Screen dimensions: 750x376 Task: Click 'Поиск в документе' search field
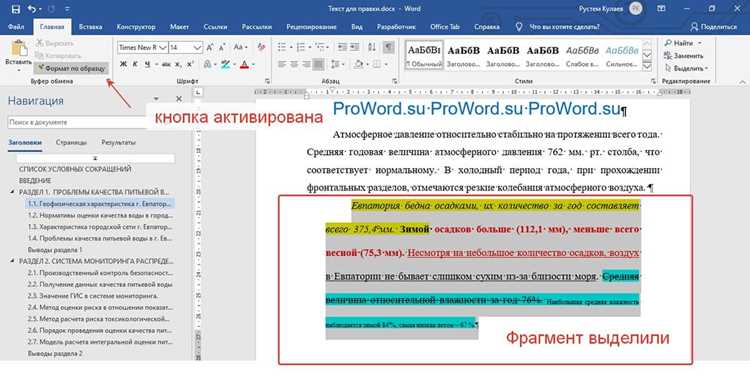77,122
